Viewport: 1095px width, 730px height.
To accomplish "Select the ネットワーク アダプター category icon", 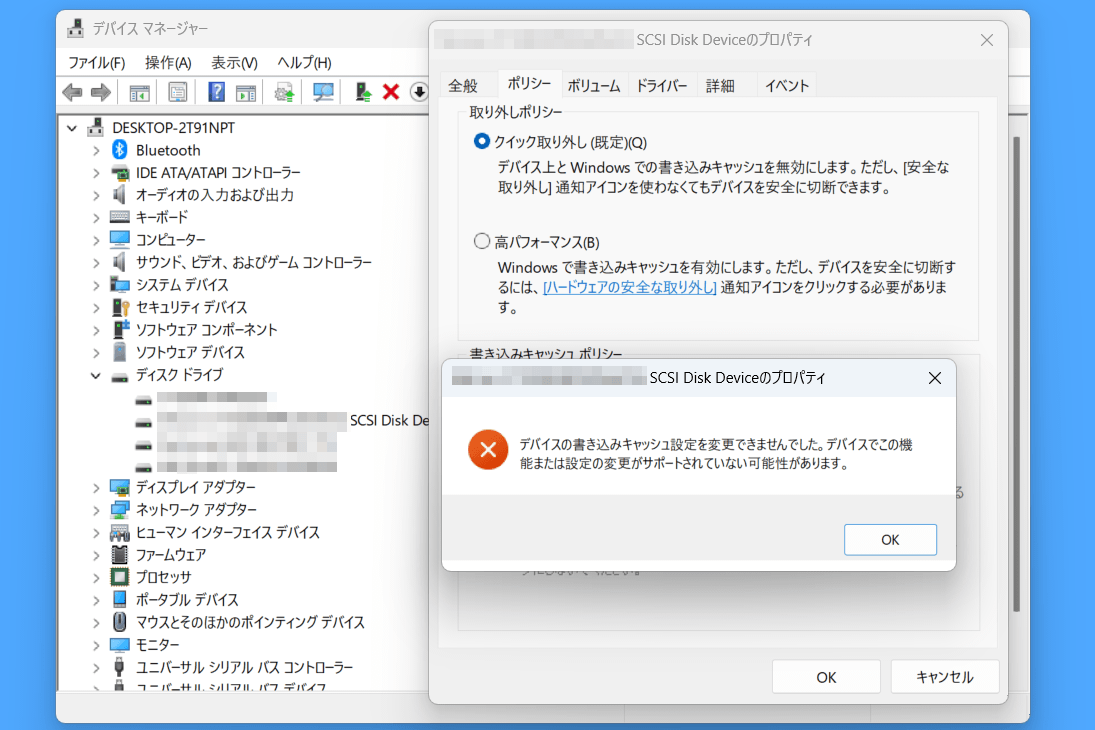I will [120, 509].
